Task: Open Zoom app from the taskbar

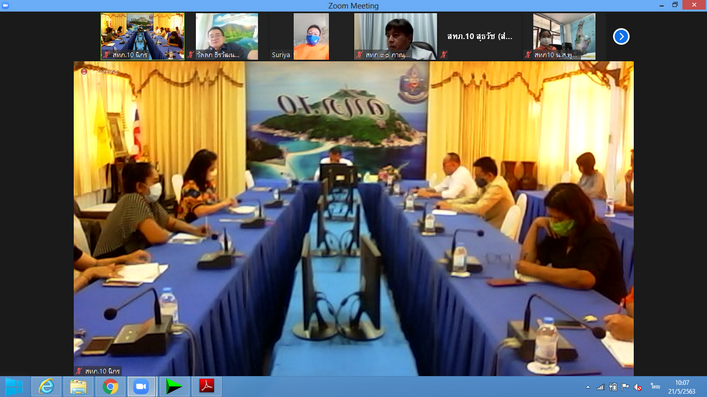Action: point(141,387)
